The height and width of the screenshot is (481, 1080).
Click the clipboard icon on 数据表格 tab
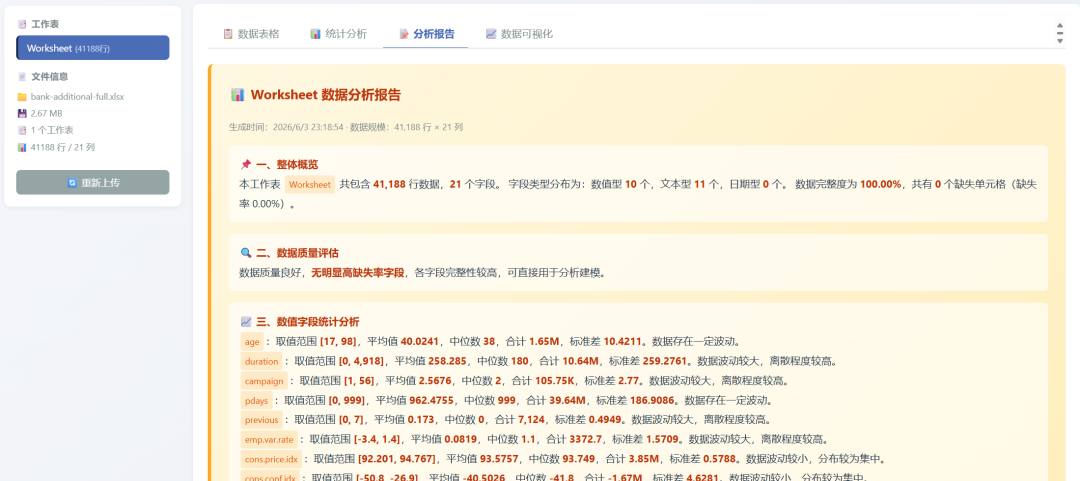[x=228, y=34]
